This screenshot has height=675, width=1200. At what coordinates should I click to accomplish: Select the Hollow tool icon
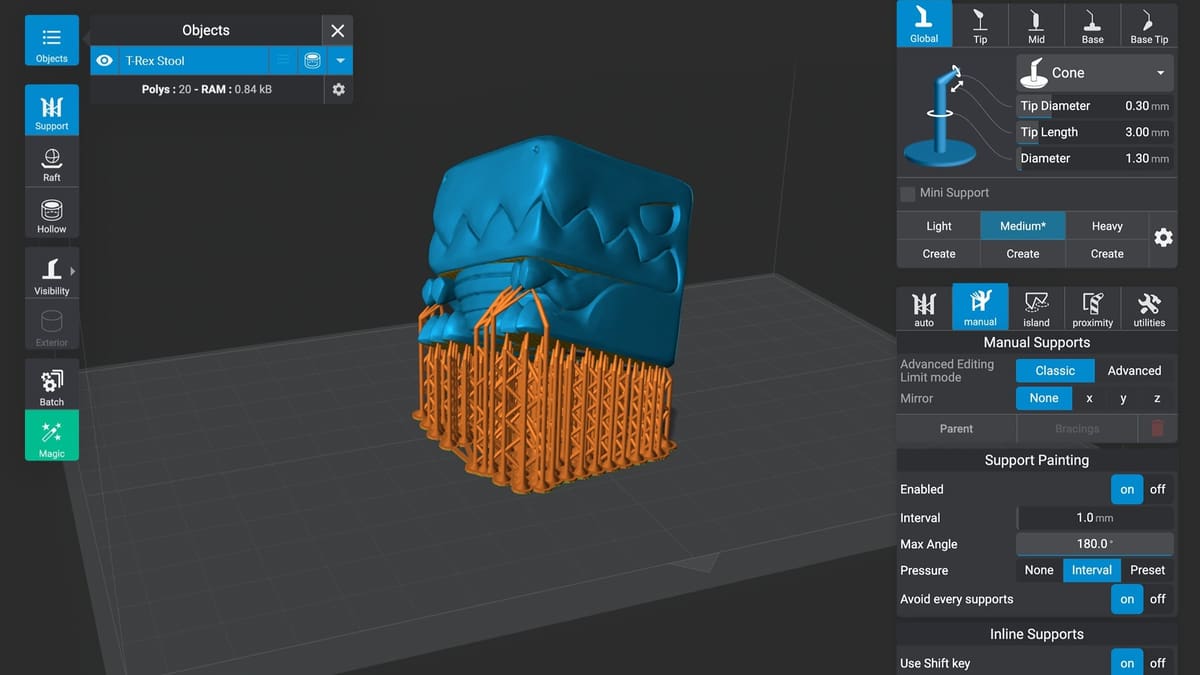click(x=51, y=216)
